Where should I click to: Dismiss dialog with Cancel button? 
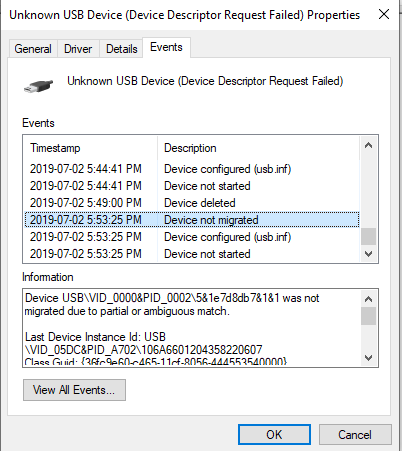[355, 435]
